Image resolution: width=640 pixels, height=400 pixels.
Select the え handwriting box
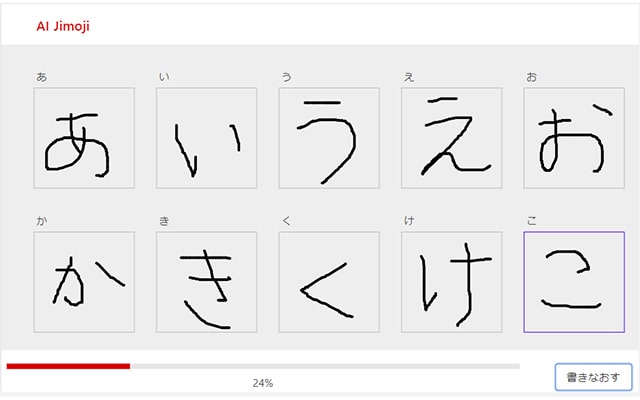(x=451, y=138)
